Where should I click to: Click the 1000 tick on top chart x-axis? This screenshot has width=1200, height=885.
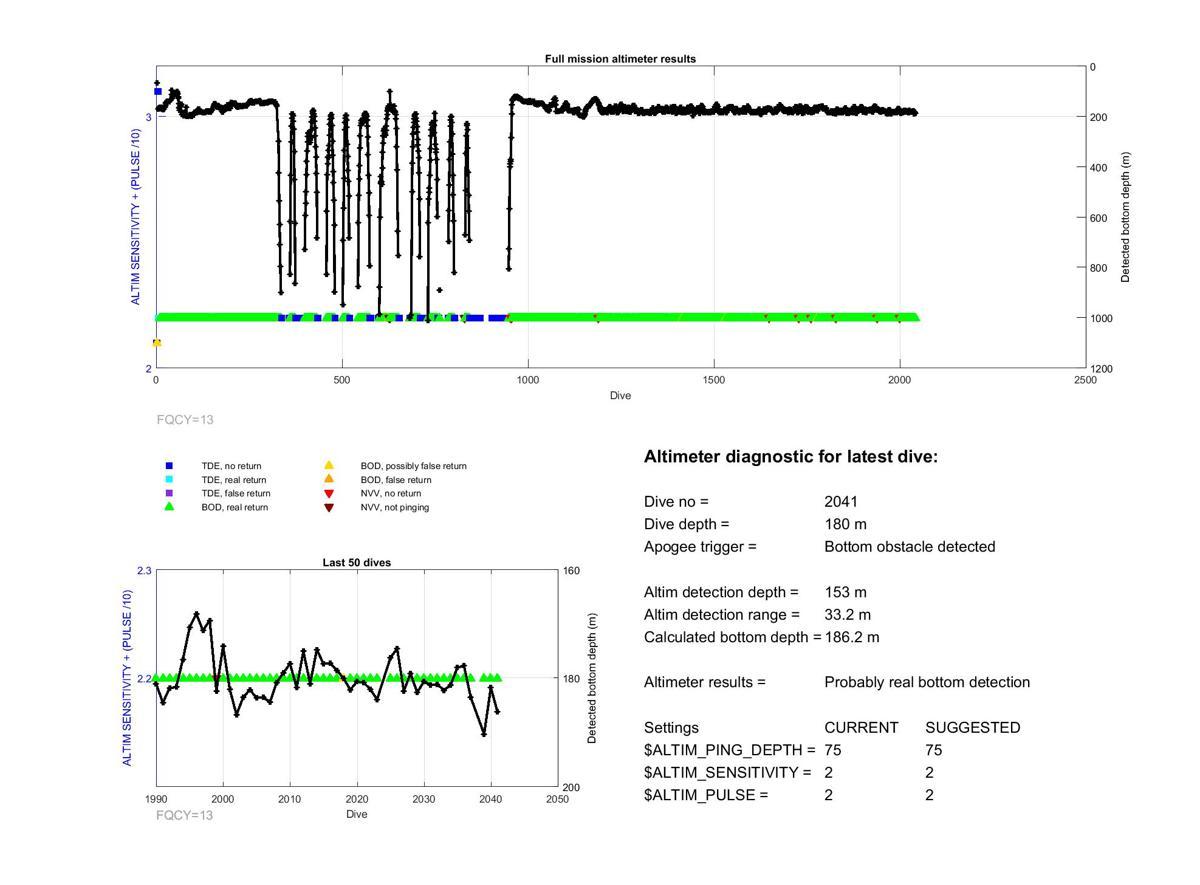click(528, 380)
